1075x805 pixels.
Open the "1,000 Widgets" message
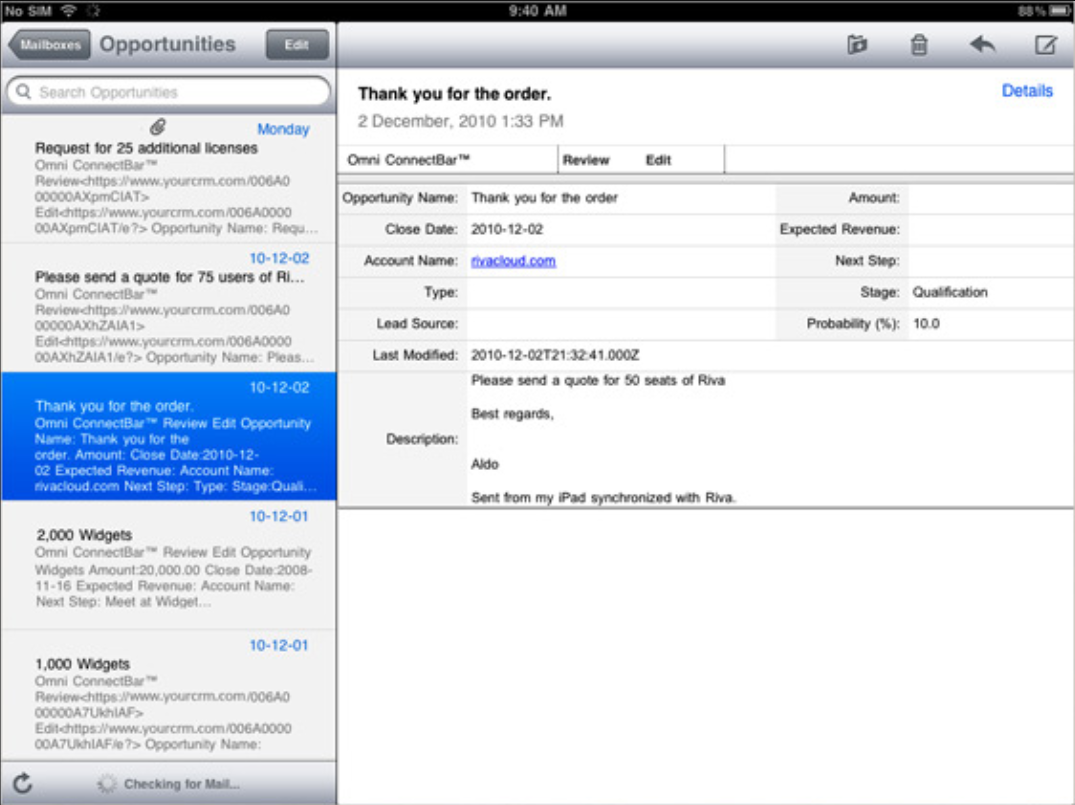pos(169,695)
